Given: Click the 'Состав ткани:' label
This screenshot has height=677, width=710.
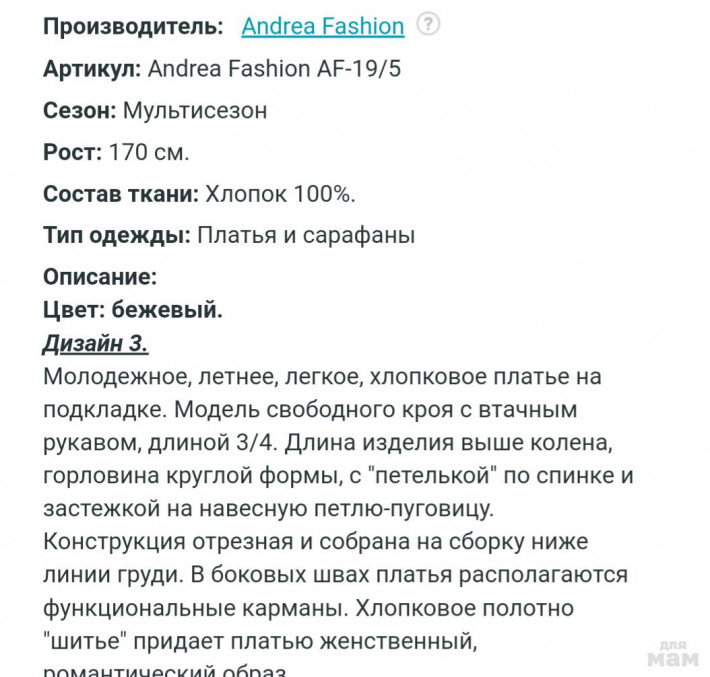Looking at the screenshot, I should click(121, 194).
